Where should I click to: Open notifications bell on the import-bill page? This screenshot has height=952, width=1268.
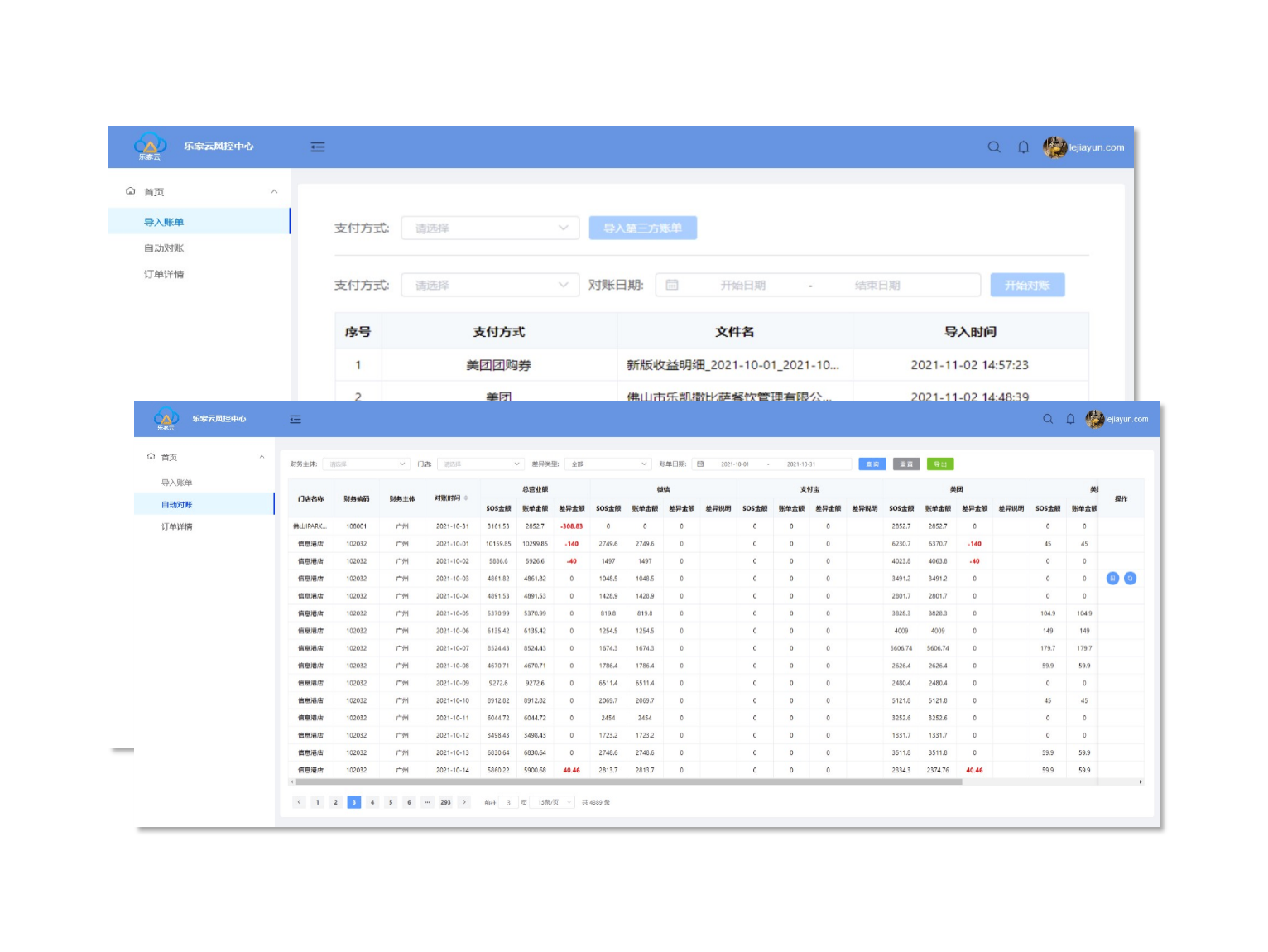tap(1024, 147)
